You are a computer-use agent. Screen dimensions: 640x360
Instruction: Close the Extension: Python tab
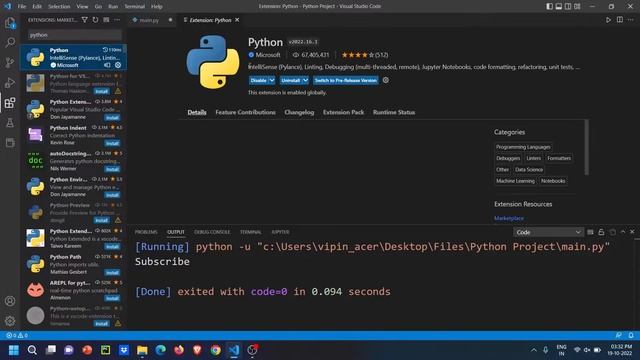(237, 20)
